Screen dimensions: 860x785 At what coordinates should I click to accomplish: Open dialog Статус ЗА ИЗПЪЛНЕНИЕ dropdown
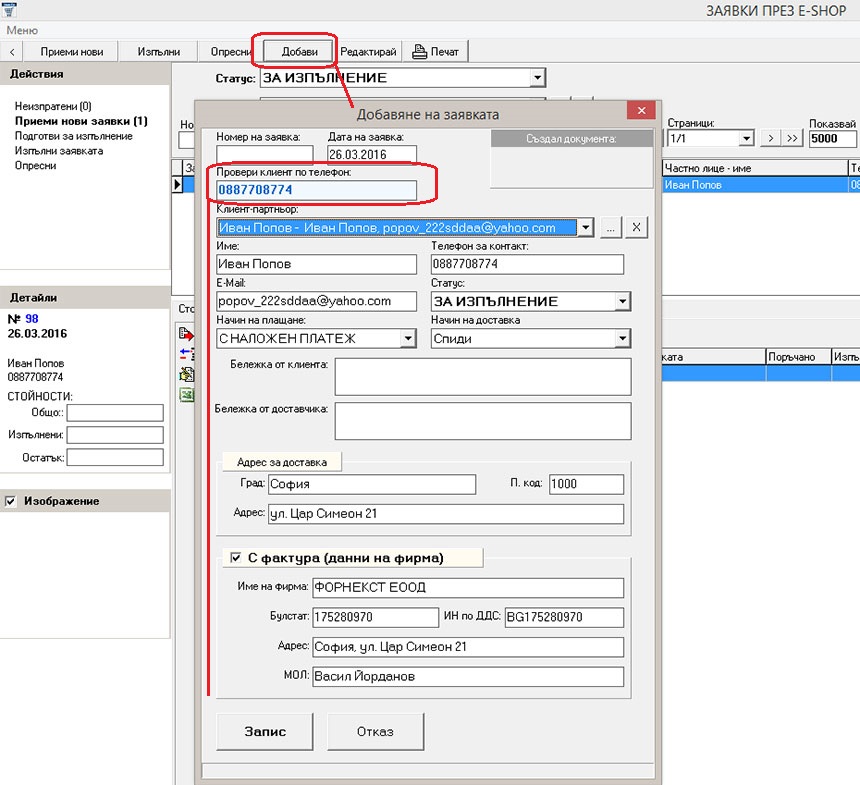click(623, 301)
